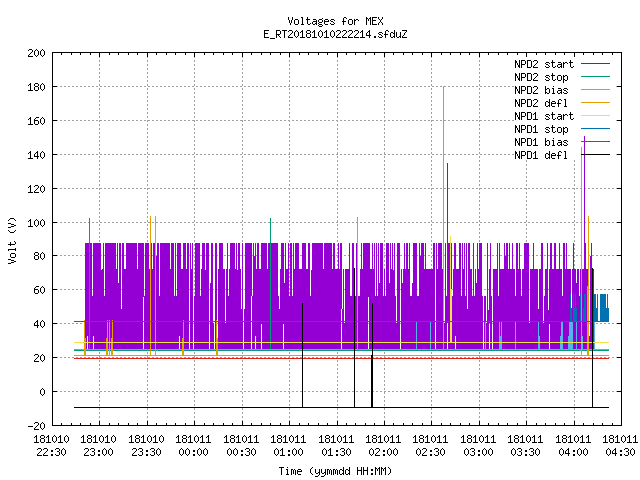Click the y-axis tick value 100
640x480 pixels.
36,222
